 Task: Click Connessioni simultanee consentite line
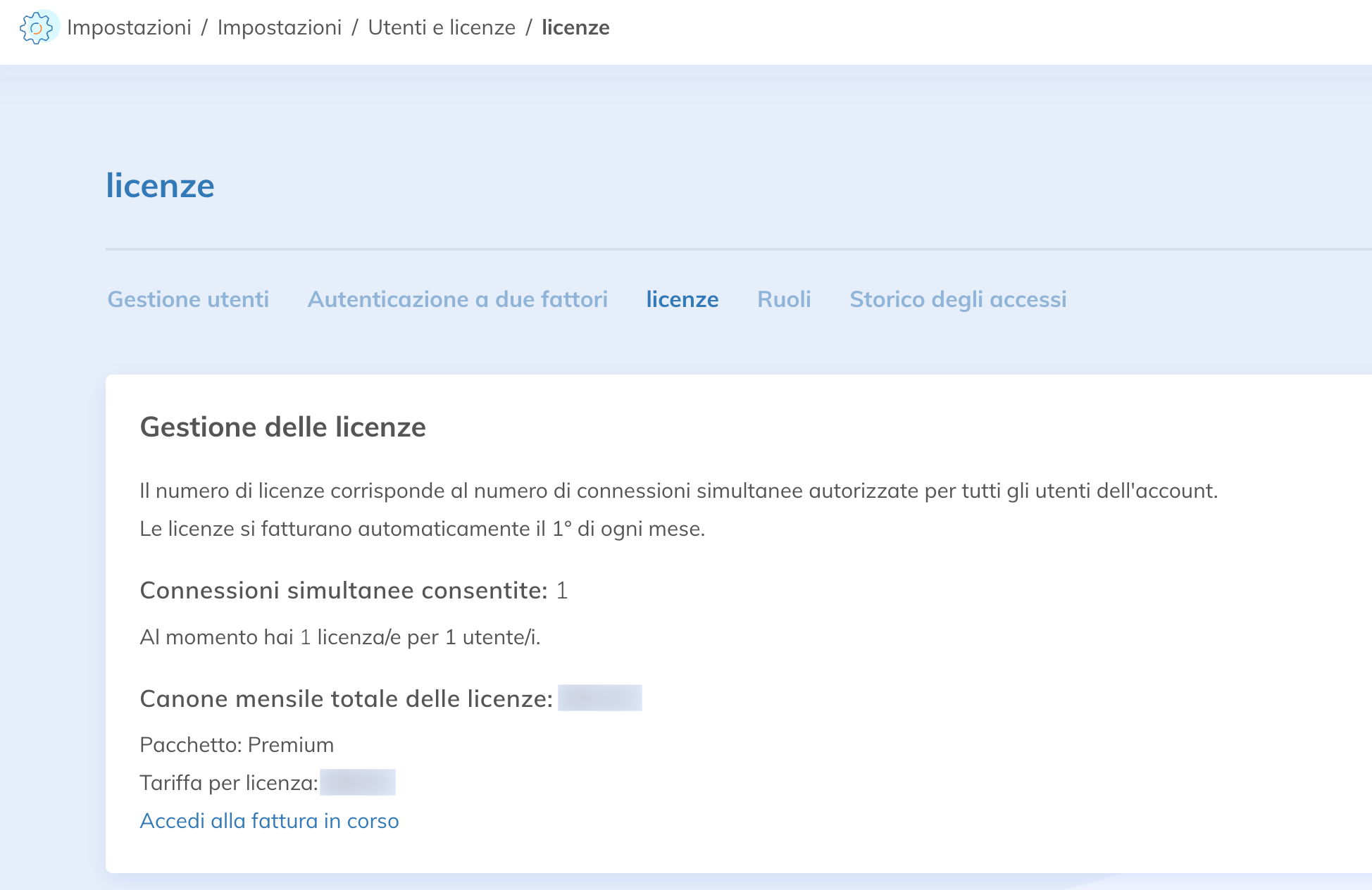tap(354, 590)
